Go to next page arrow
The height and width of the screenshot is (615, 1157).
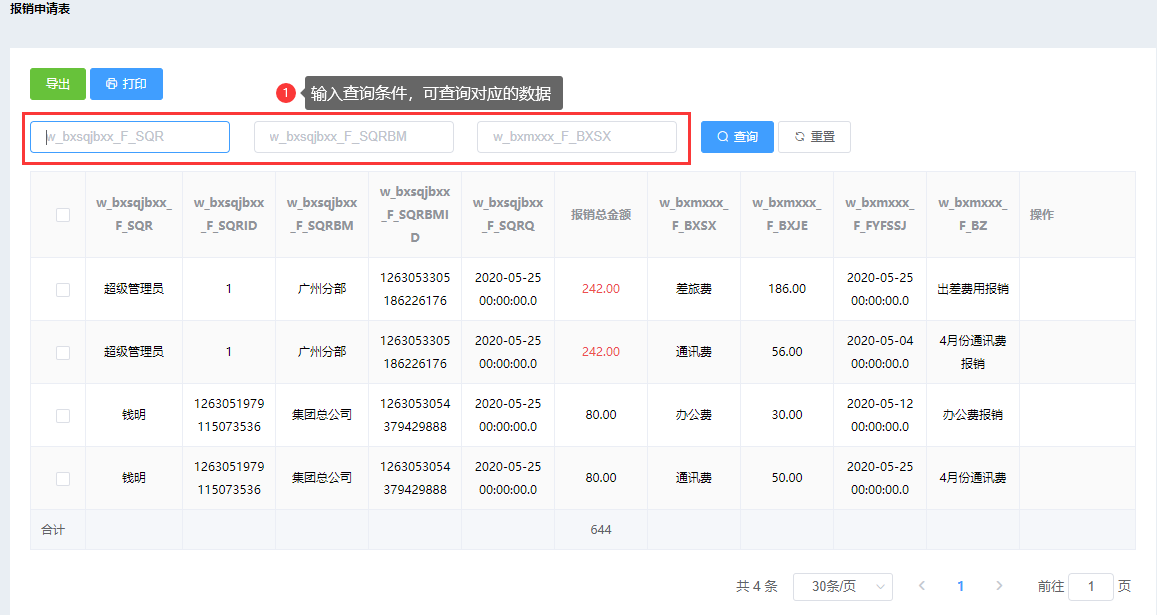(998, 586)
